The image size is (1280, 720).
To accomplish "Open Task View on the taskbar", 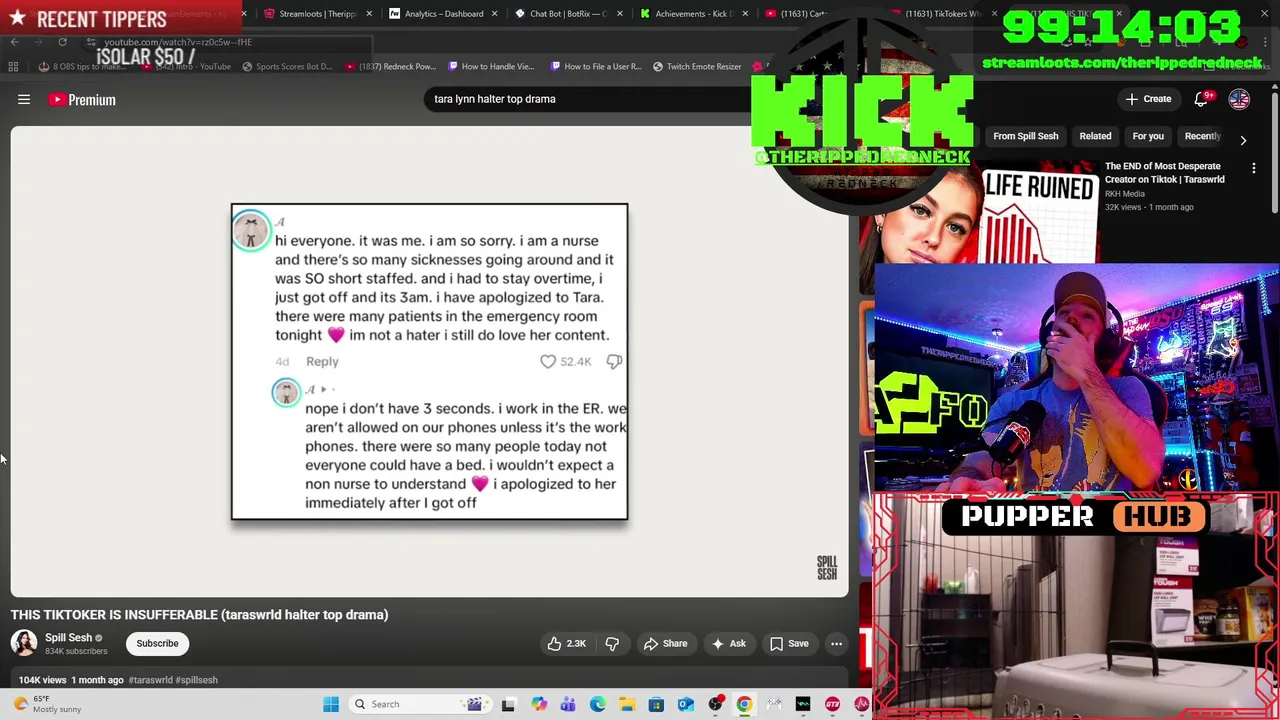I will 508,704.
